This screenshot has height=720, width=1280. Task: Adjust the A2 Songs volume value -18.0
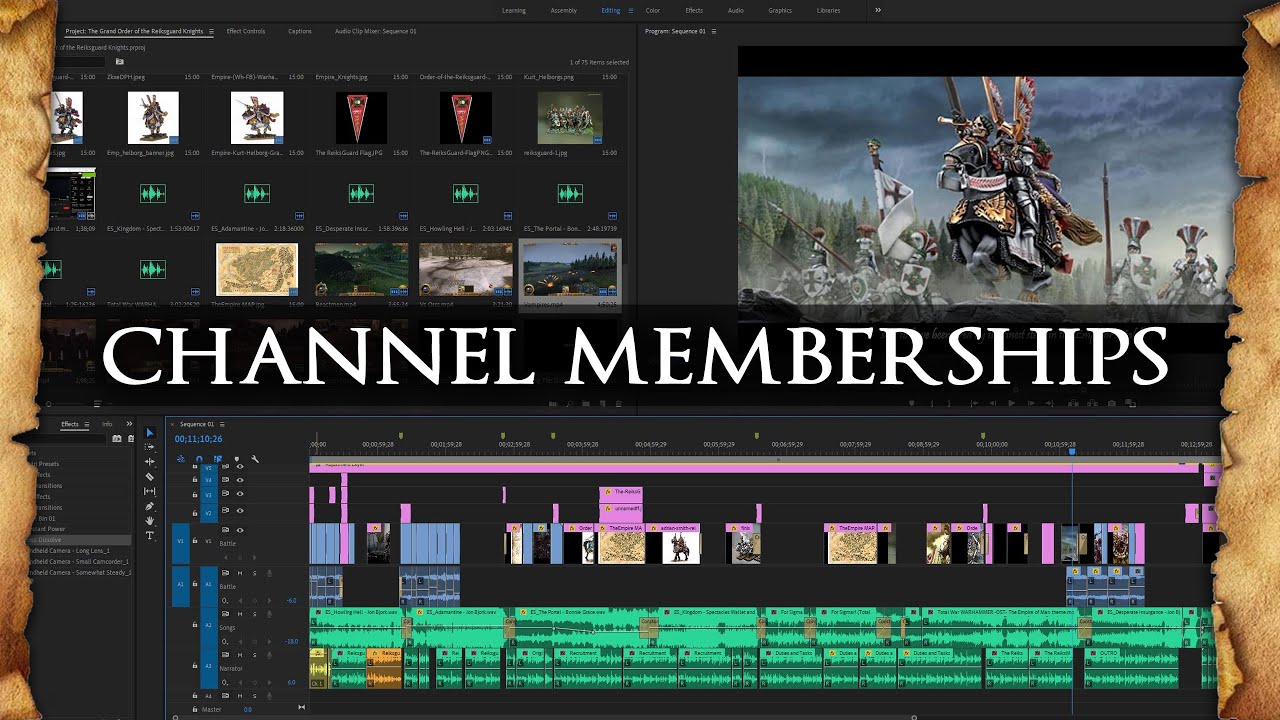point(291,641)
